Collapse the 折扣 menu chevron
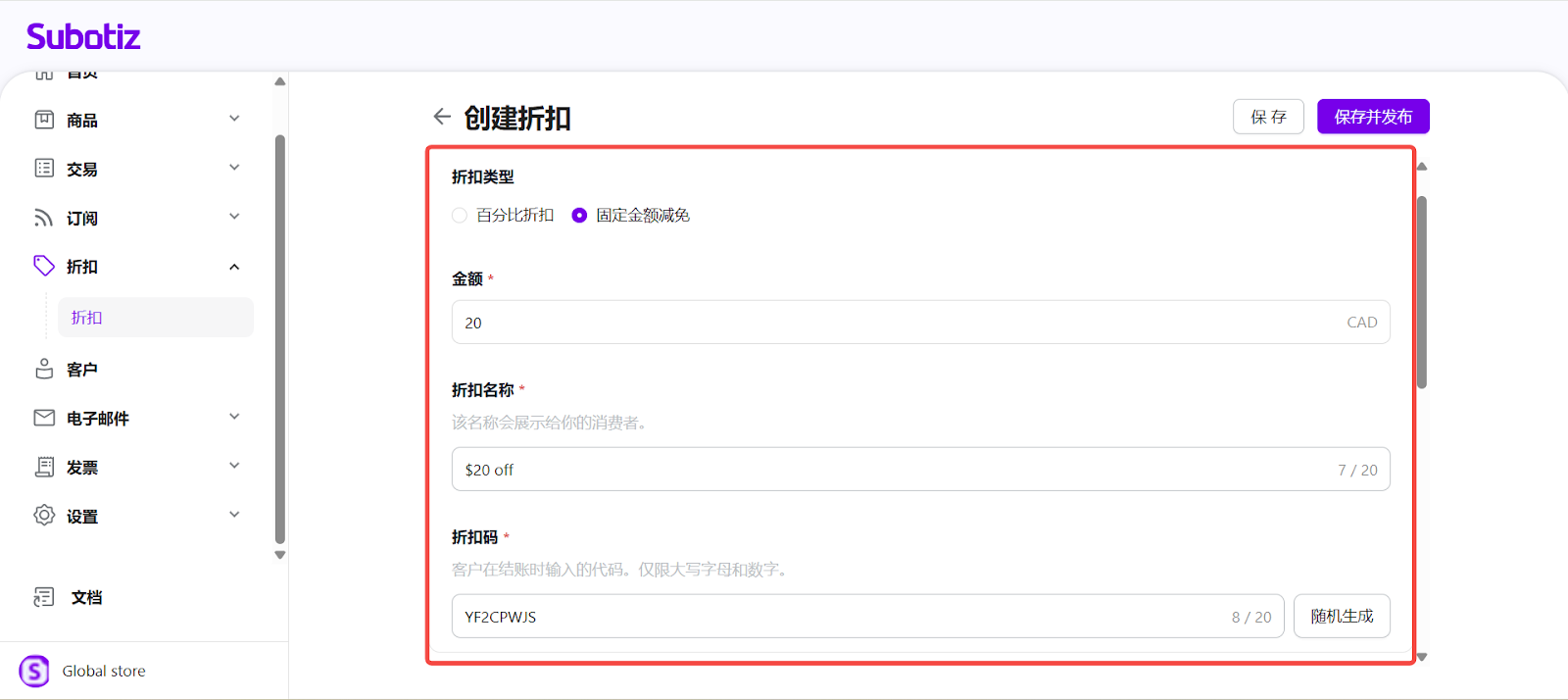 pyautogui.click(x=234, y=267)
